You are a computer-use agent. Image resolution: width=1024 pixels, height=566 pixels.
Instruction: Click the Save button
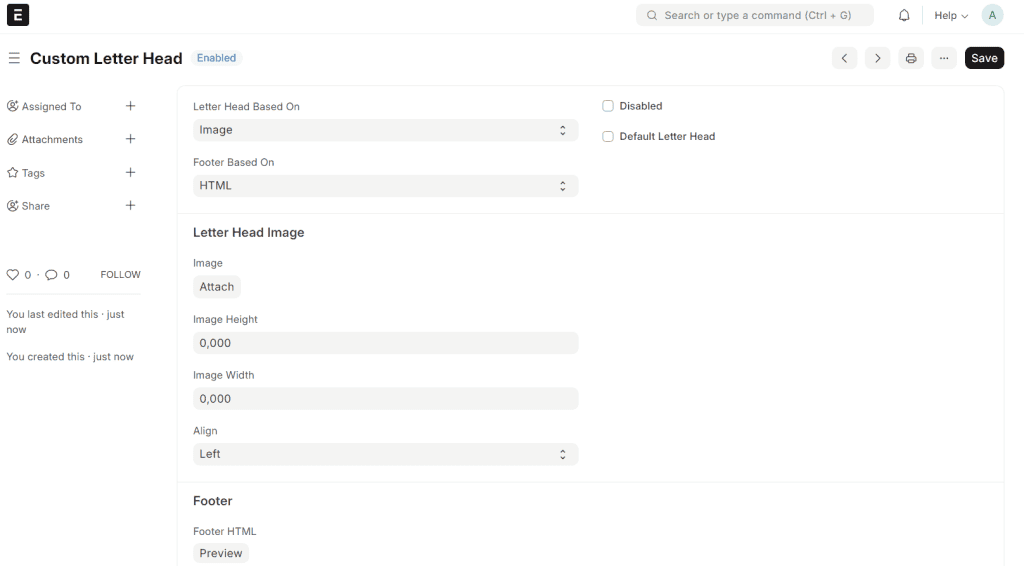pos(984,58)
